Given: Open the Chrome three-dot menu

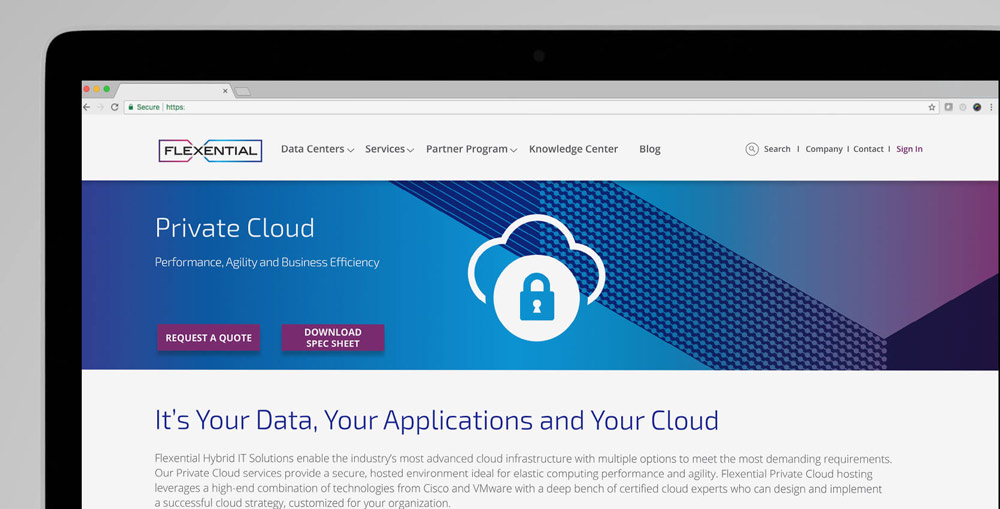Looking at the screenshot, I should pyautogui.click(x=991, y=107).
